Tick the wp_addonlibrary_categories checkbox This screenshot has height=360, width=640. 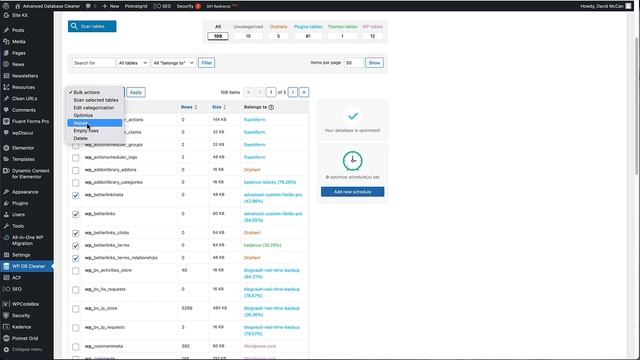pos(76,183)
